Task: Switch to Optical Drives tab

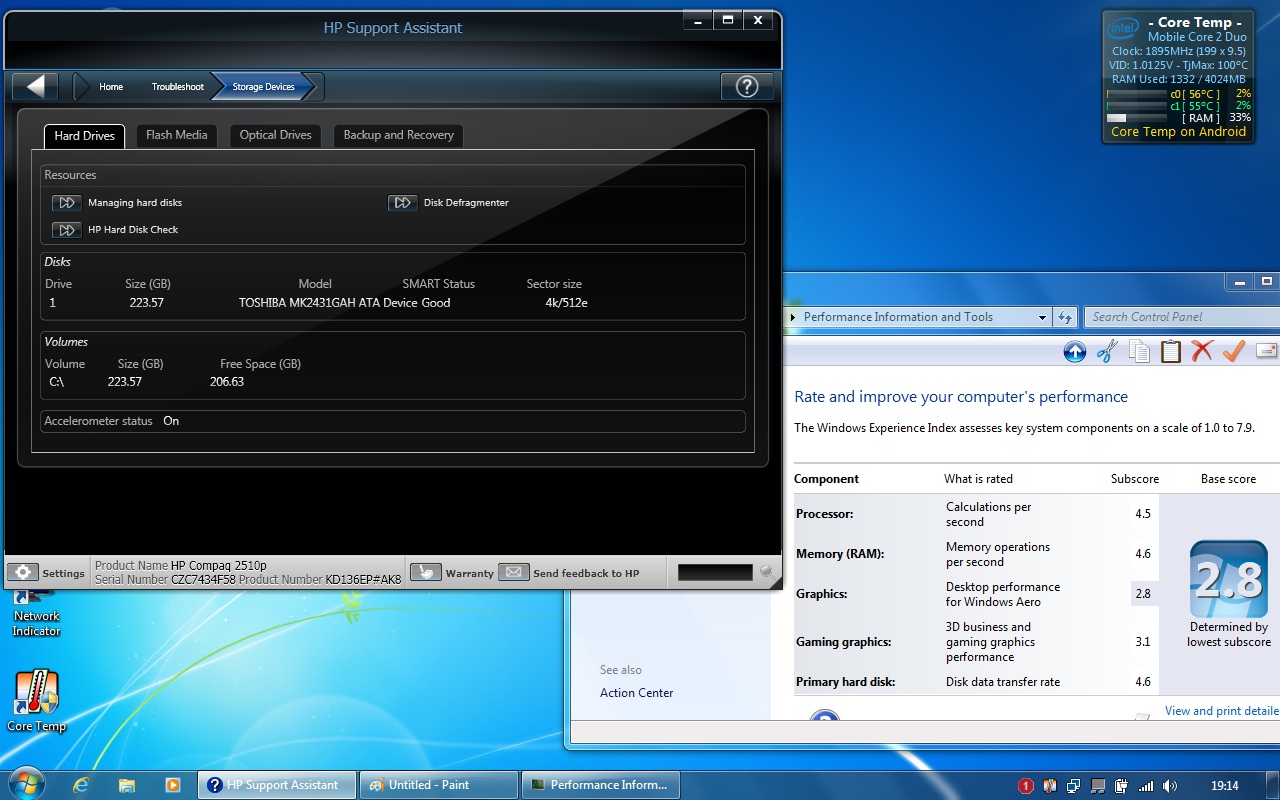Action: 276,135
